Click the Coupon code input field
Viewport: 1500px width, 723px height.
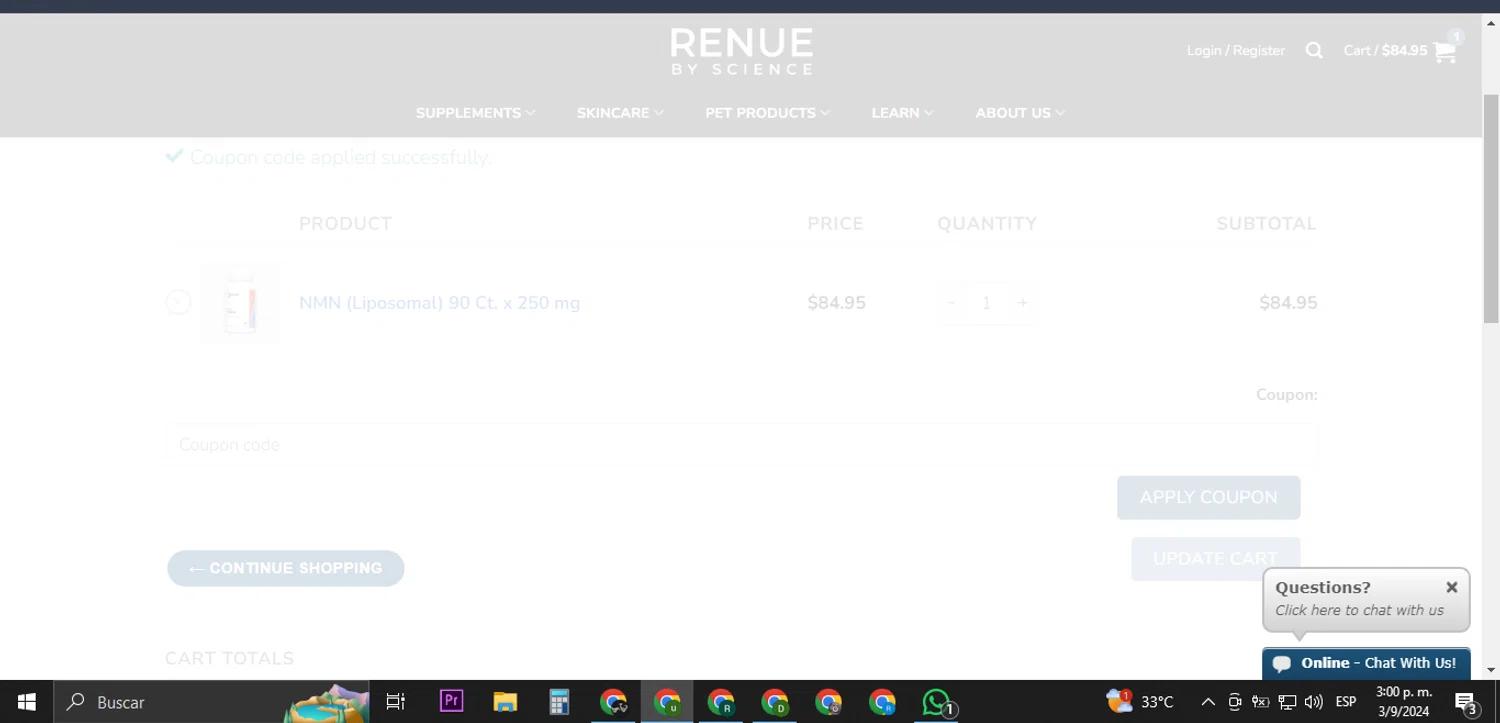[741, 444]
